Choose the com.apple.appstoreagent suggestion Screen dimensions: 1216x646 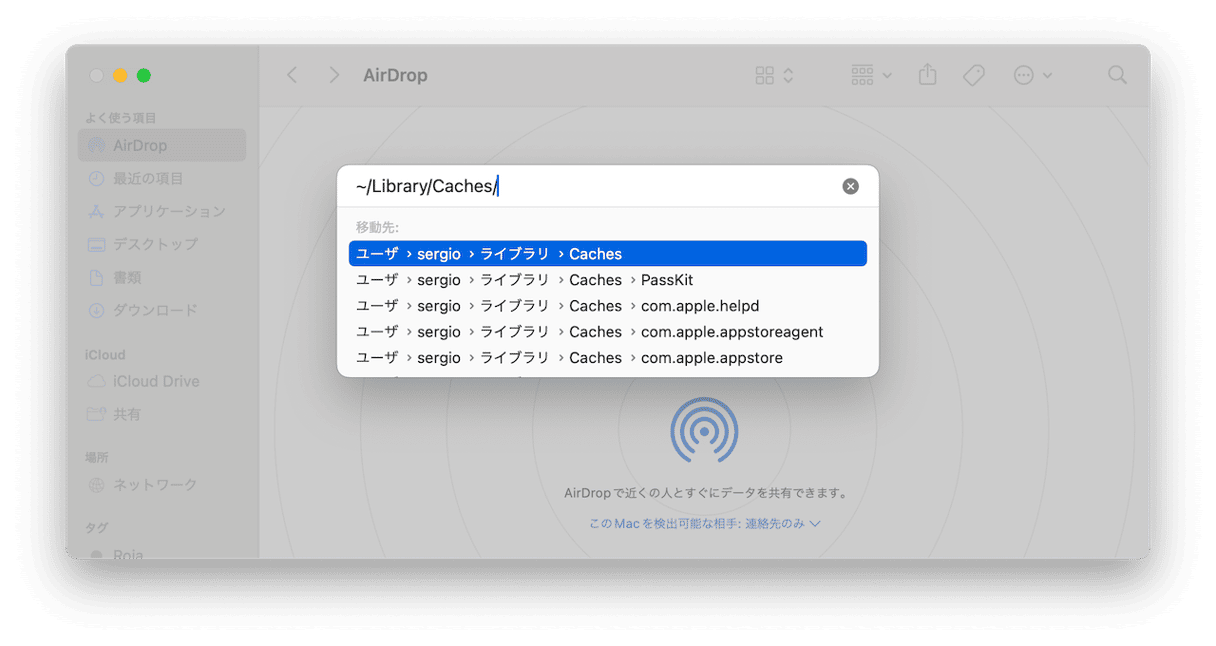tap(608, 332)
